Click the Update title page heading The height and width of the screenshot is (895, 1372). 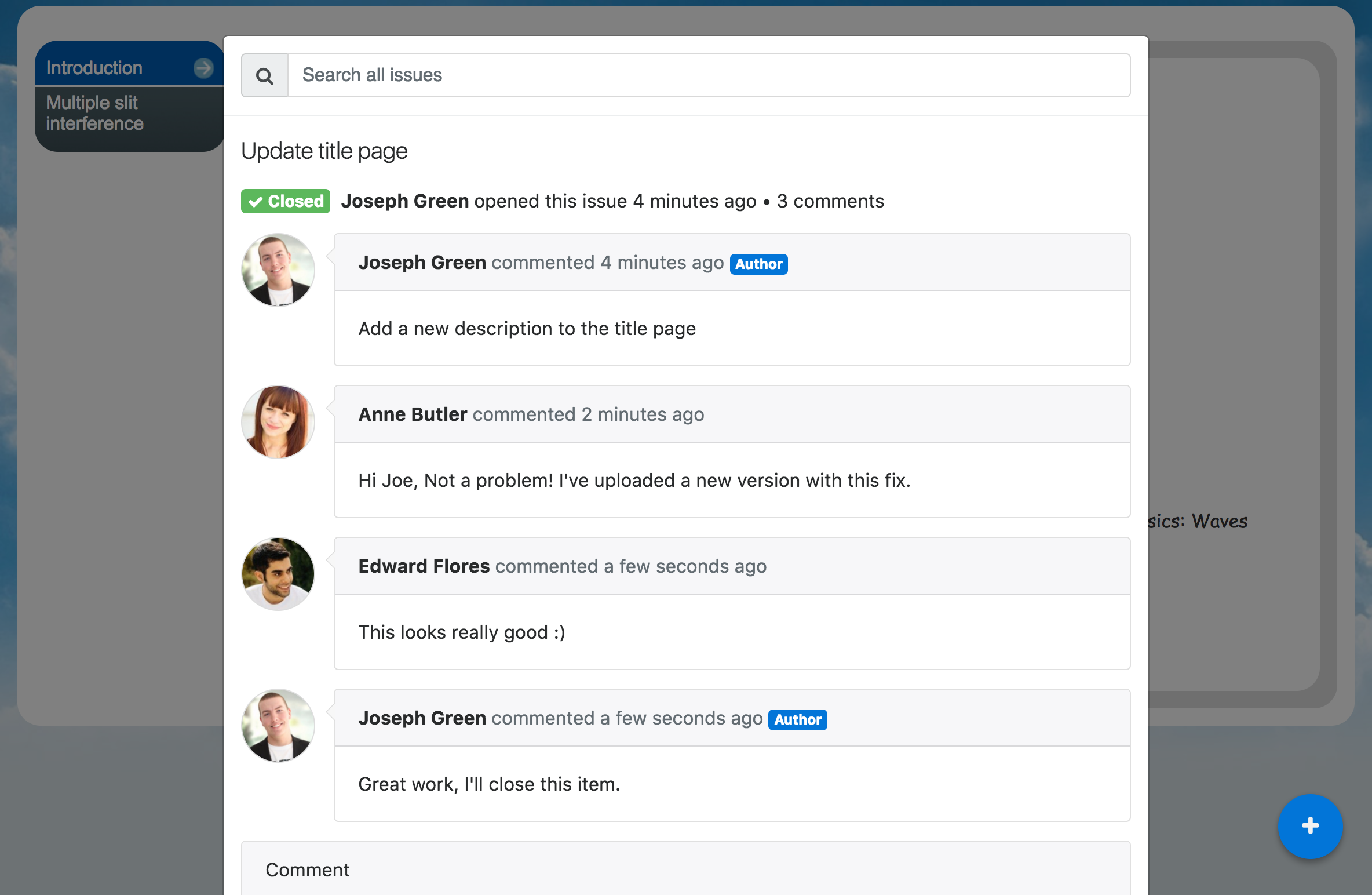[324, 151]
